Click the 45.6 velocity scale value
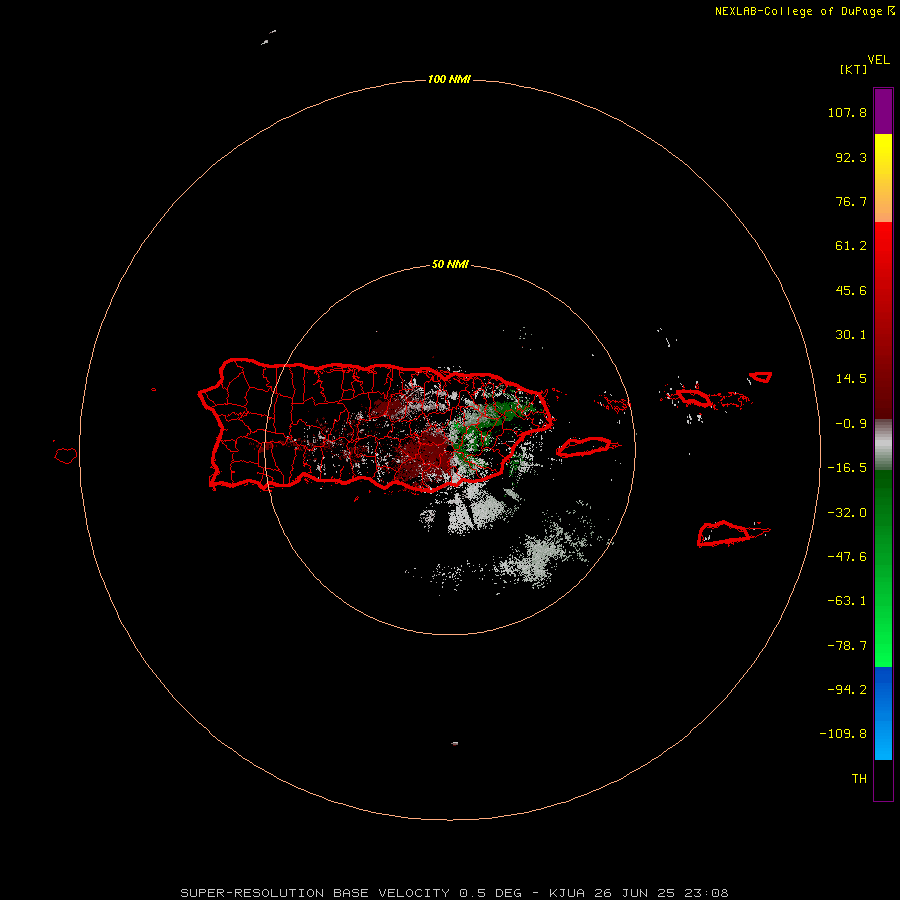The width and height of the screenshot is (900, 900). pyautogui.click(x=851, y=290)
